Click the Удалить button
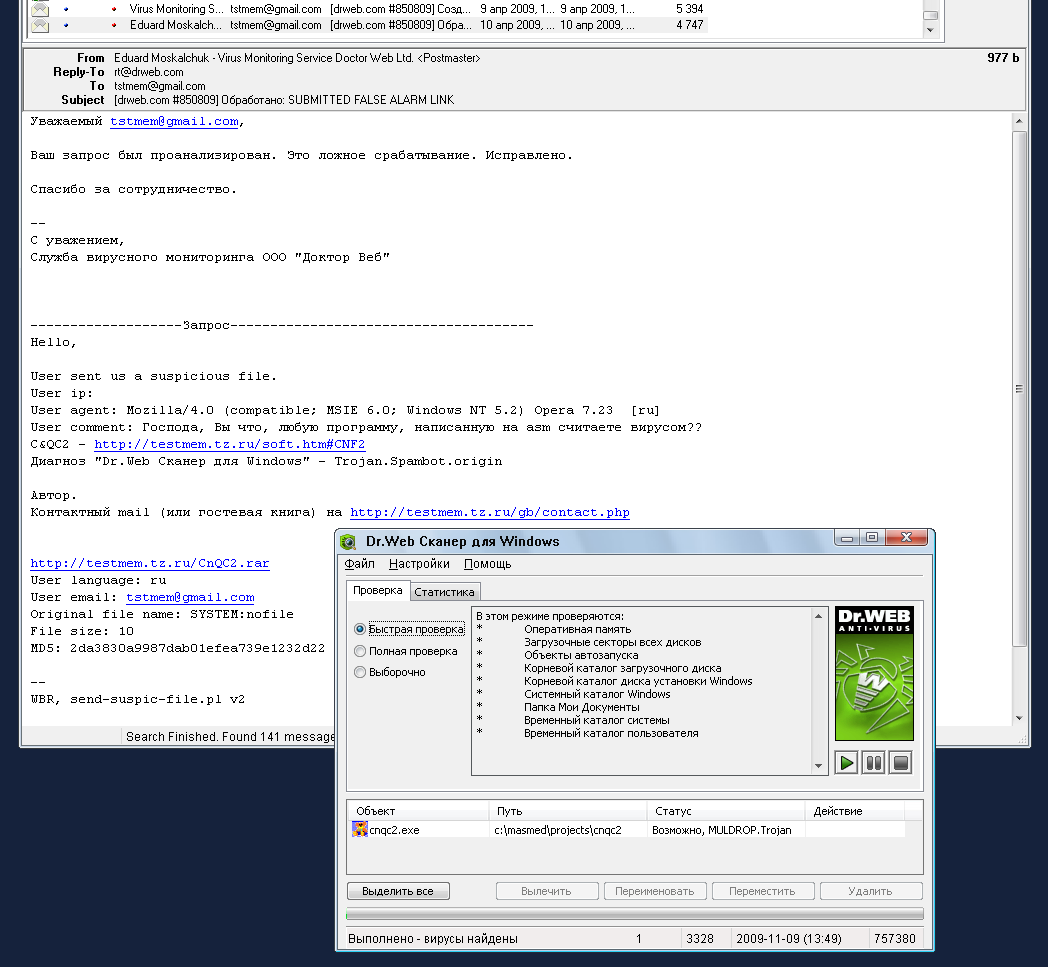1048x967 pixels. coord(871,891)
